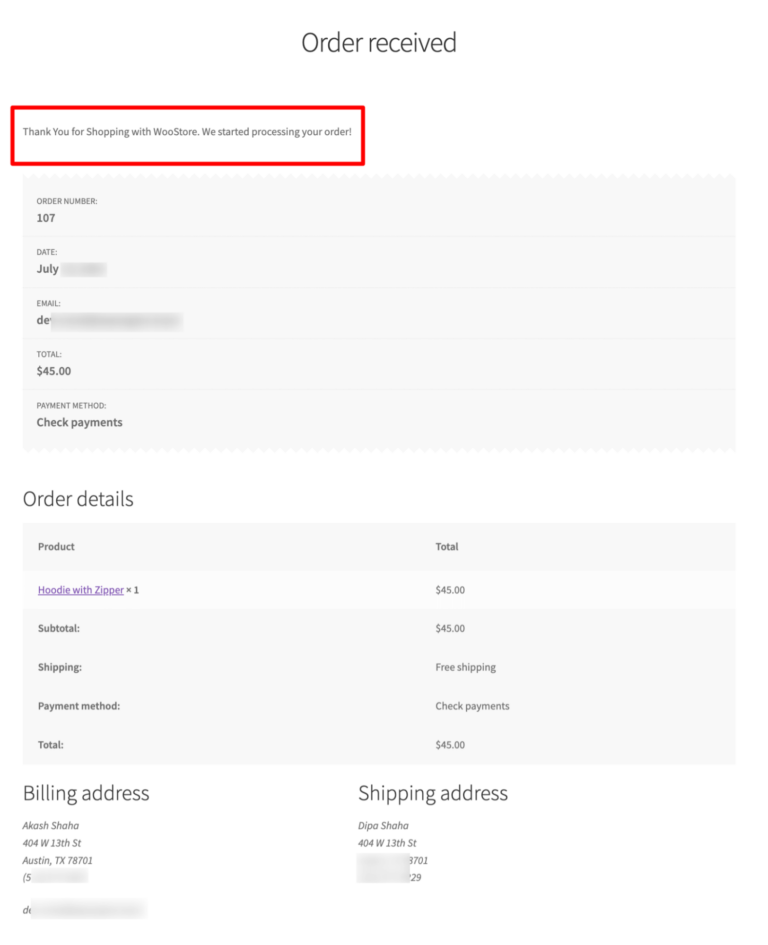Click the blurred customer email address
This screenshot has height=945, width=768.
[110, 320]
